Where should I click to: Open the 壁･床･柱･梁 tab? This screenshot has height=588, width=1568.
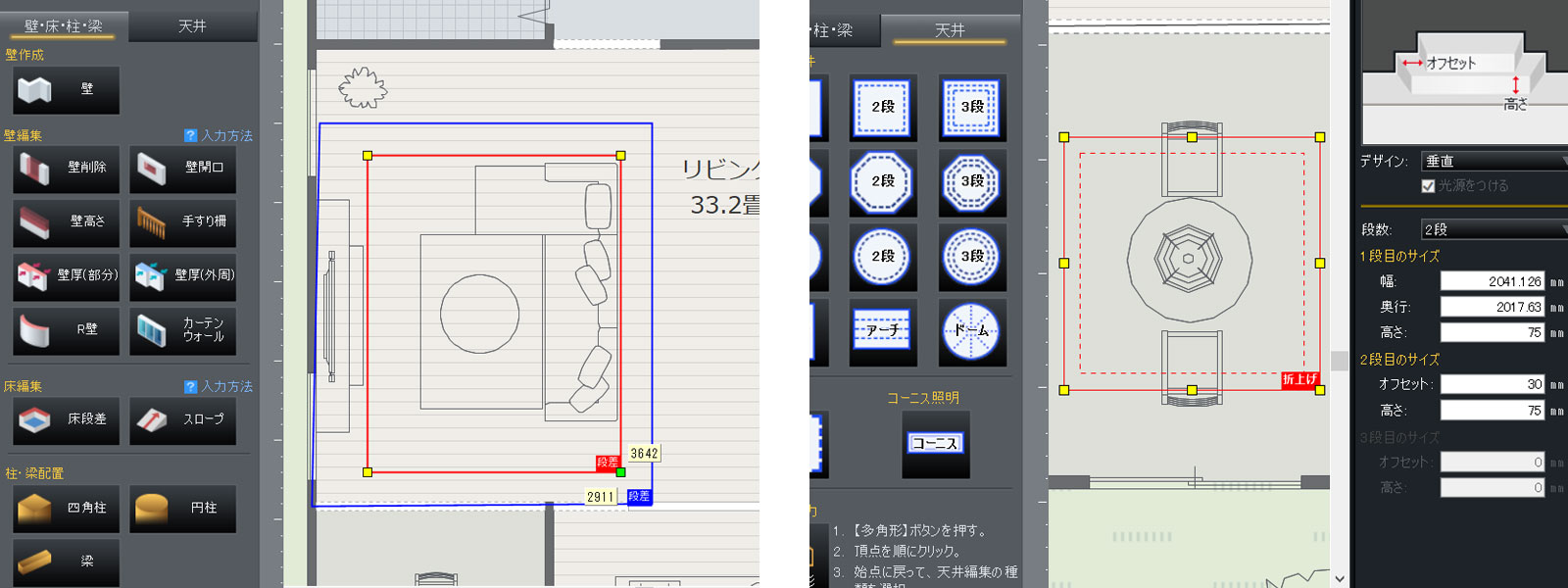tap(63, 26)
